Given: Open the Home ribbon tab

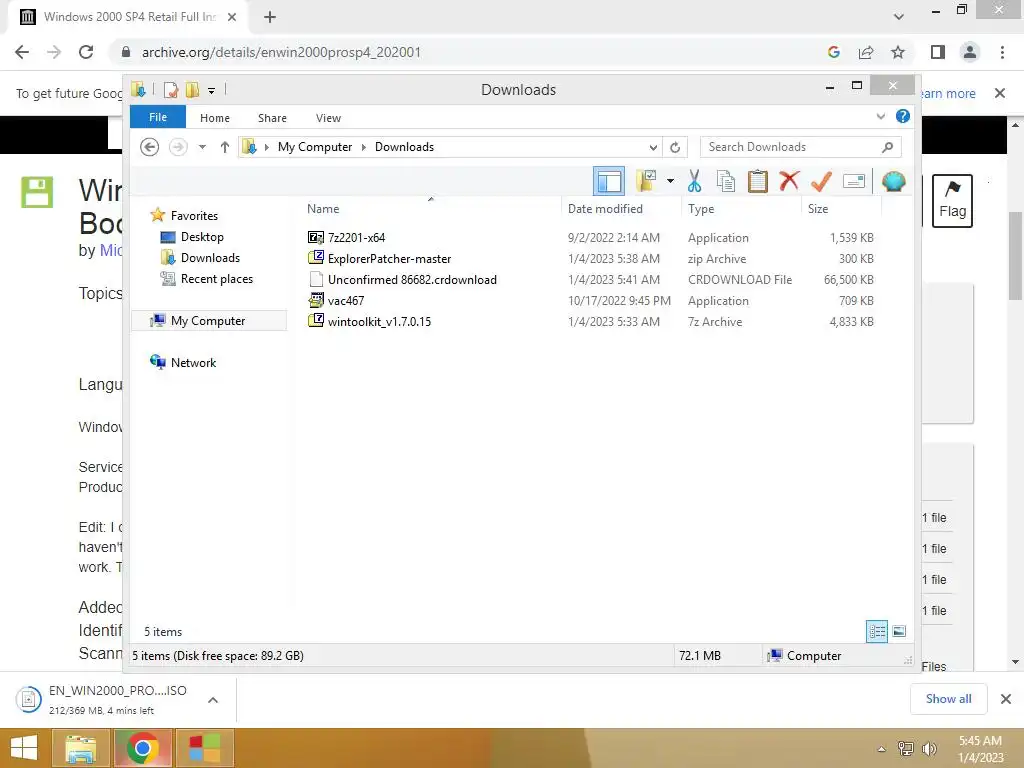Looking at the screenshot, I should [x=215, y=118].
